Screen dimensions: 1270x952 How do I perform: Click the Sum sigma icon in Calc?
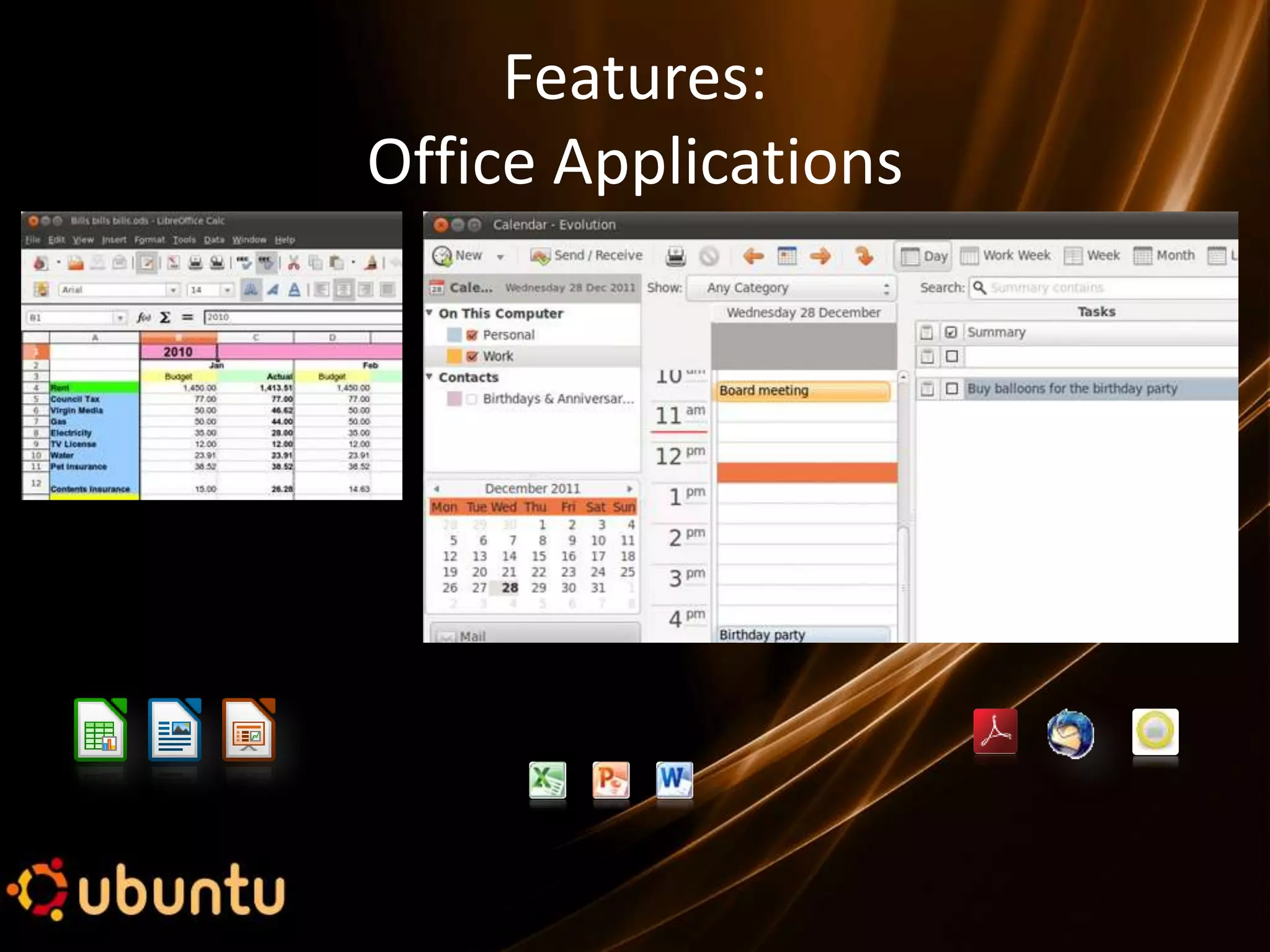(x=165, y=317)
